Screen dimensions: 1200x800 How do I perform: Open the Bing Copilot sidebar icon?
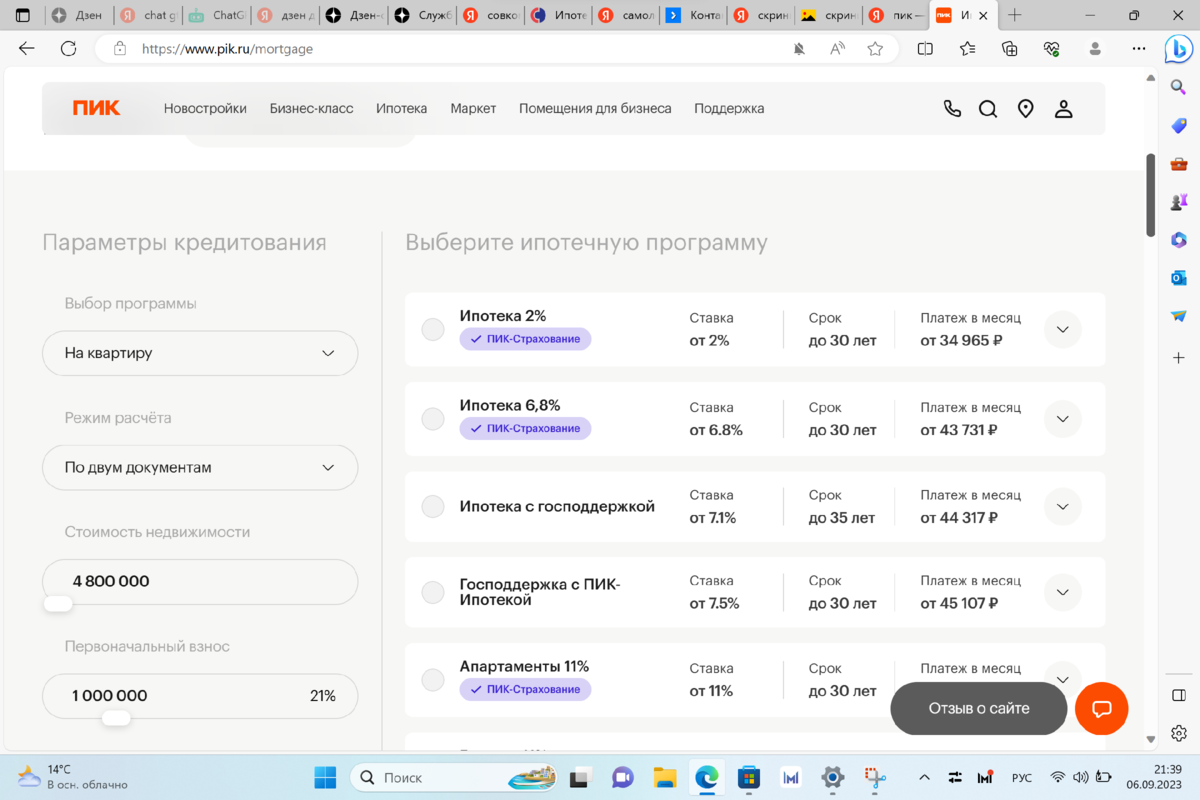pyautogui.click(x=1179, y=48)
